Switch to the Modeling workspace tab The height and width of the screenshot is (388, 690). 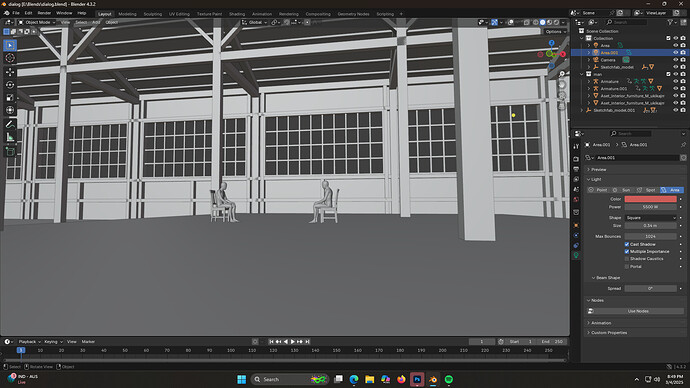[127, 14]
